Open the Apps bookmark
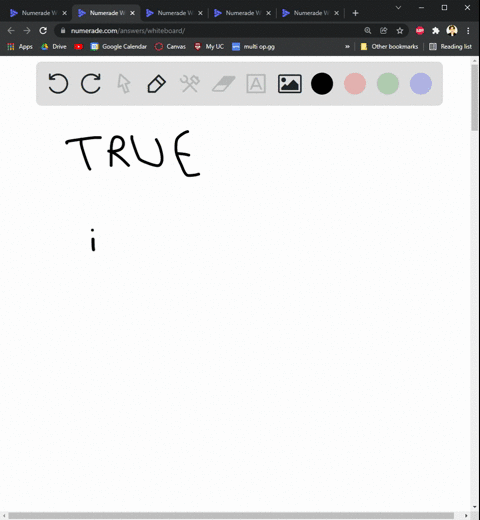The image size is (480, 520). 20,47
